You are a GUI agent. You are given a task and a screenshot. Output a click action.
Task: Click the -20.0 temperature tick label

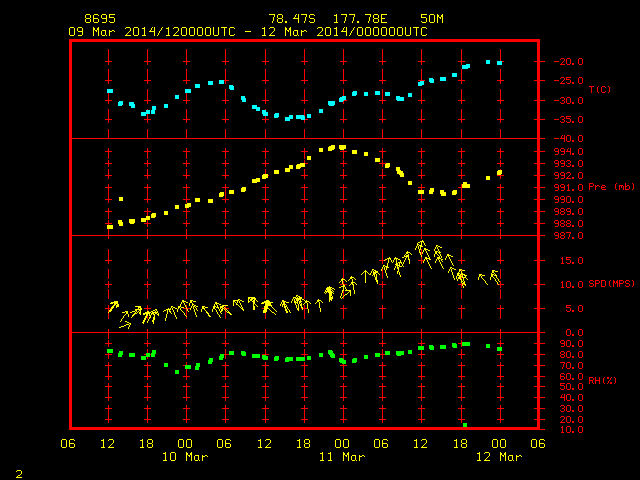[568, 62]
